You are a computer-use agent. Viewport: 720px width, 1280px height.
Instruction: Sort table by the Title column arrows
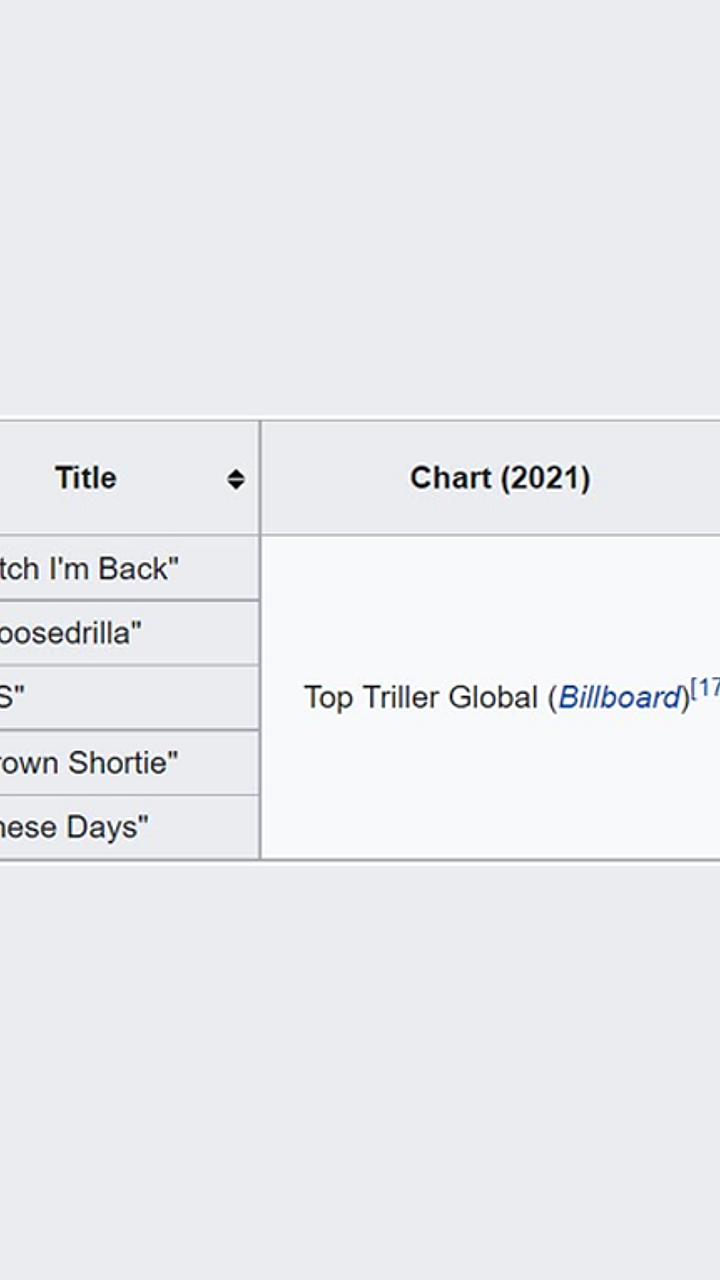pos(236,479)
